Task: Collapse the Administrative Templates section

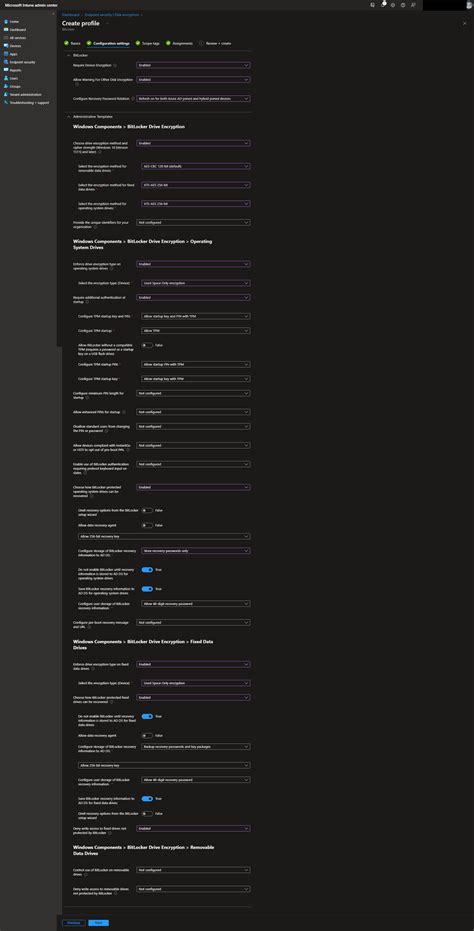Action: [x=69, y=116]
